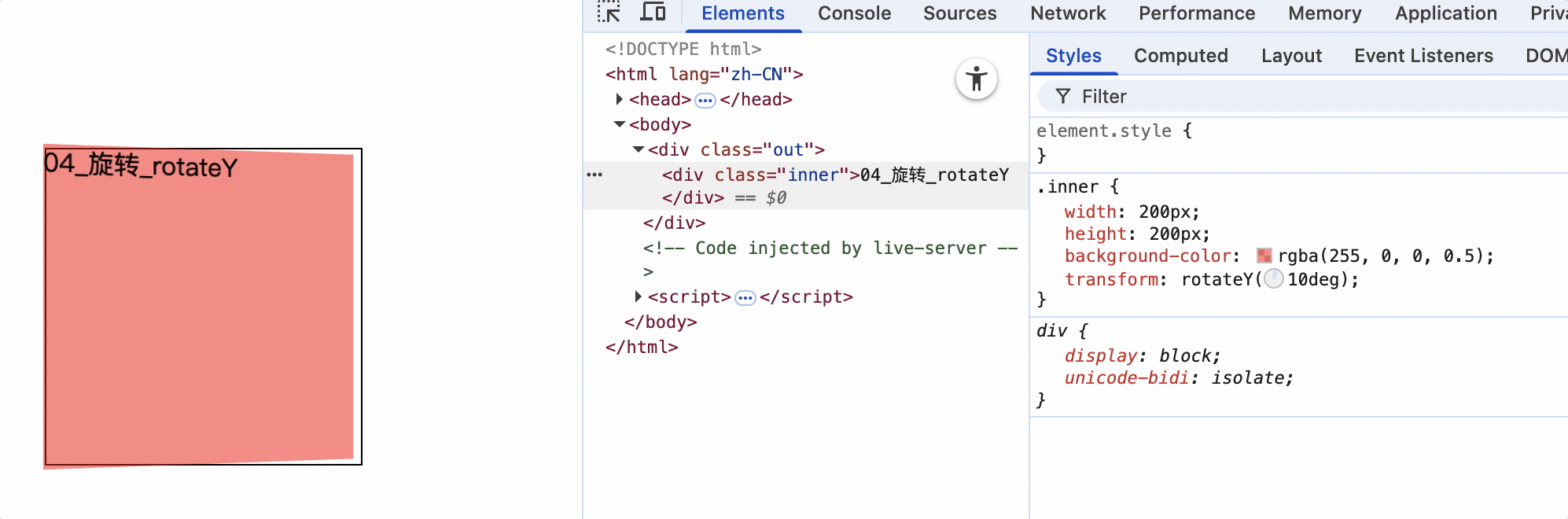Viewport: 1568px width, 519px height.
Task: Switch to the Console tab
Action: [854, 13]
